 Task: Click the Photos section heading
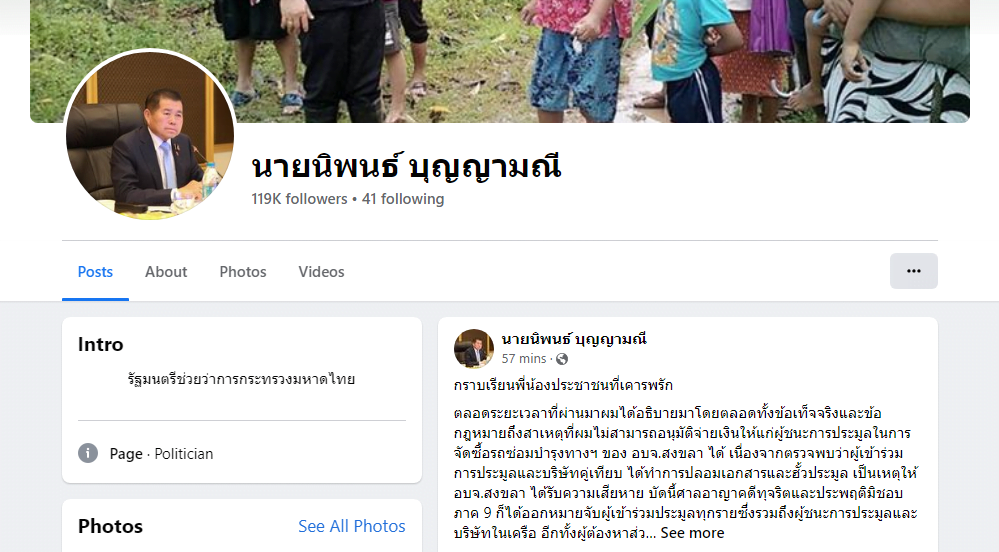pyautogui.click(x=110, y=526)
